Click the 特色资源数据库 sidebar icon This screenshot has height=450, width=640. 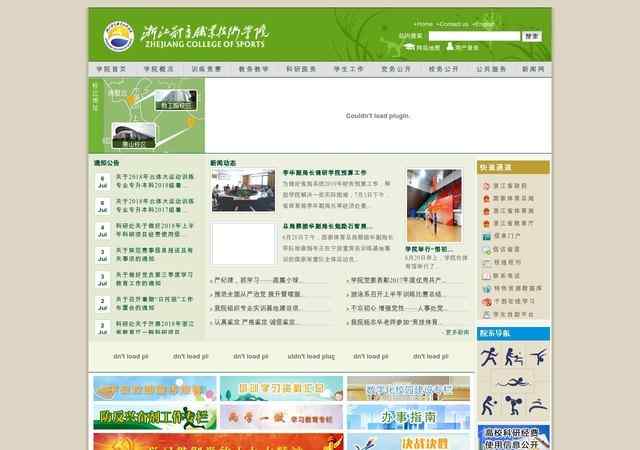point(486,289)
